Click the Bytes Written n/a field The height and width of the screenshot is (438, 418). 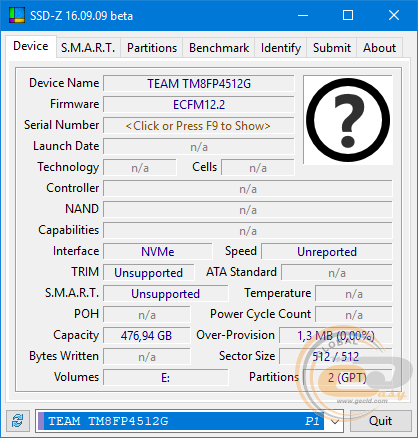click(x=147, y=357)
